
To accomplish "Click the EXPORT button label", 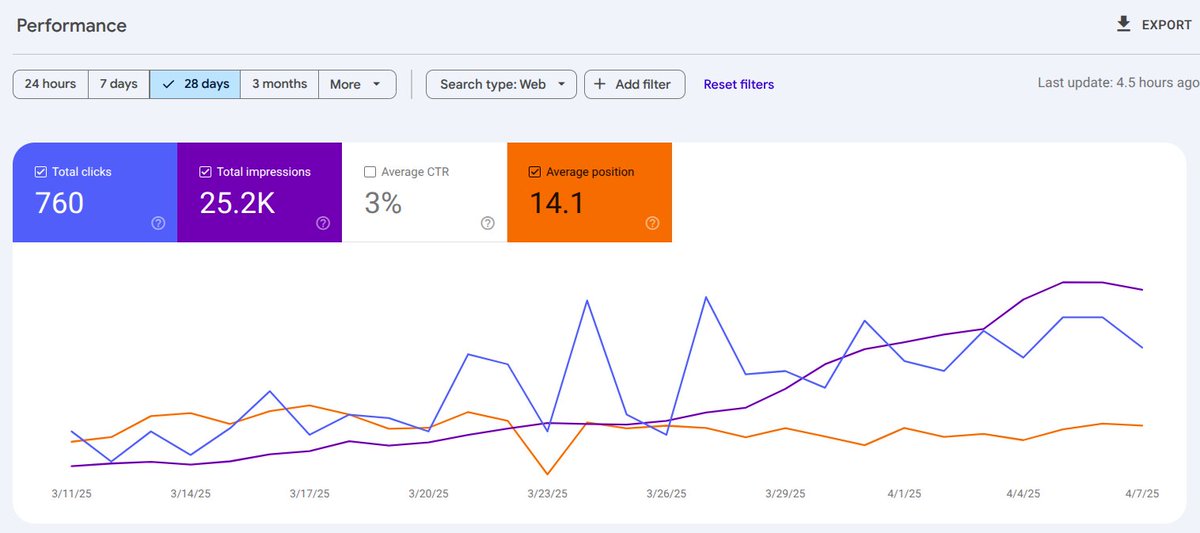I will [x=1167, y=25].
